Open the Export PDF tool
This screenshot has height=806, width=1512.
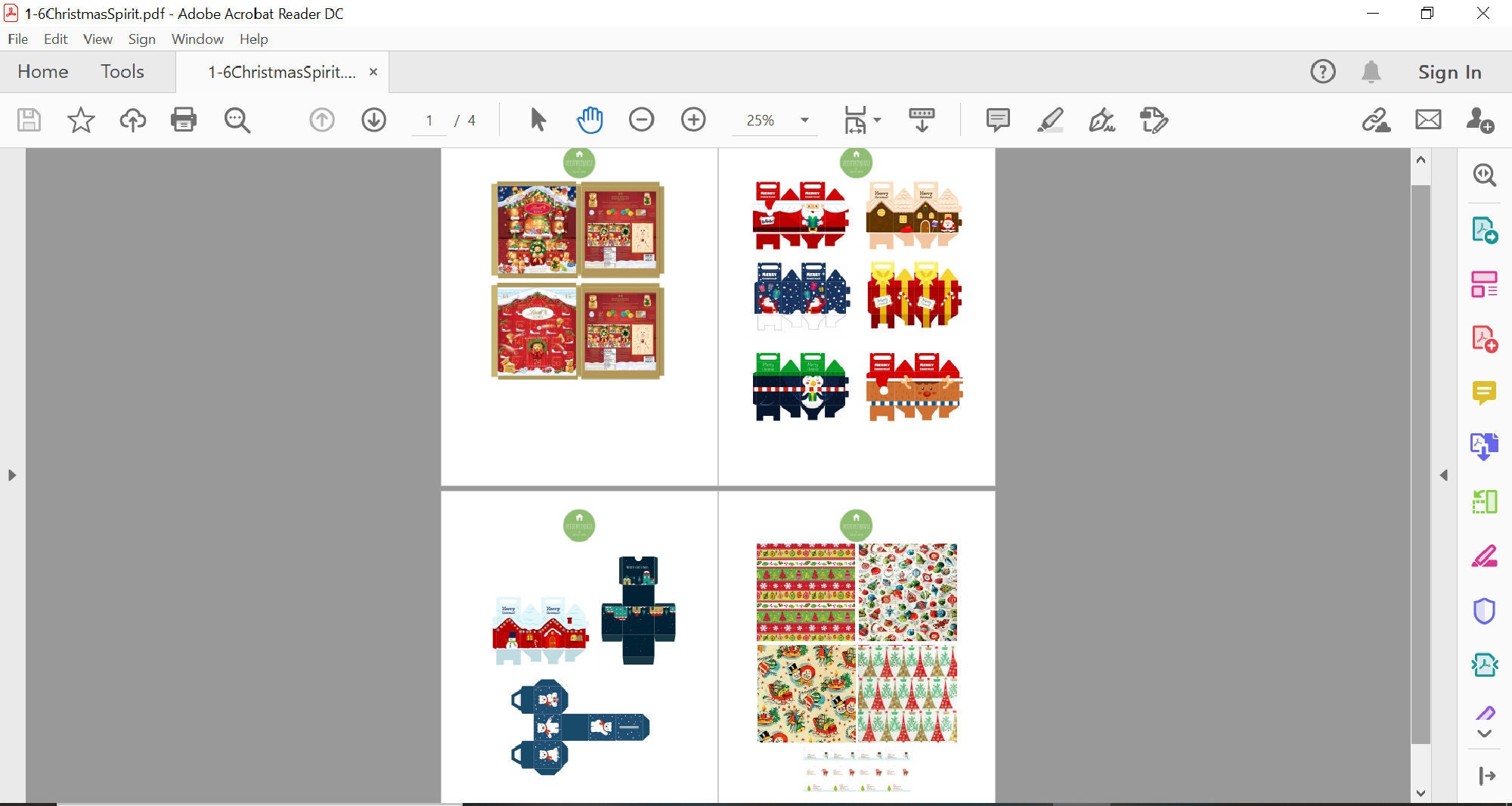(x=1484, y=230)
